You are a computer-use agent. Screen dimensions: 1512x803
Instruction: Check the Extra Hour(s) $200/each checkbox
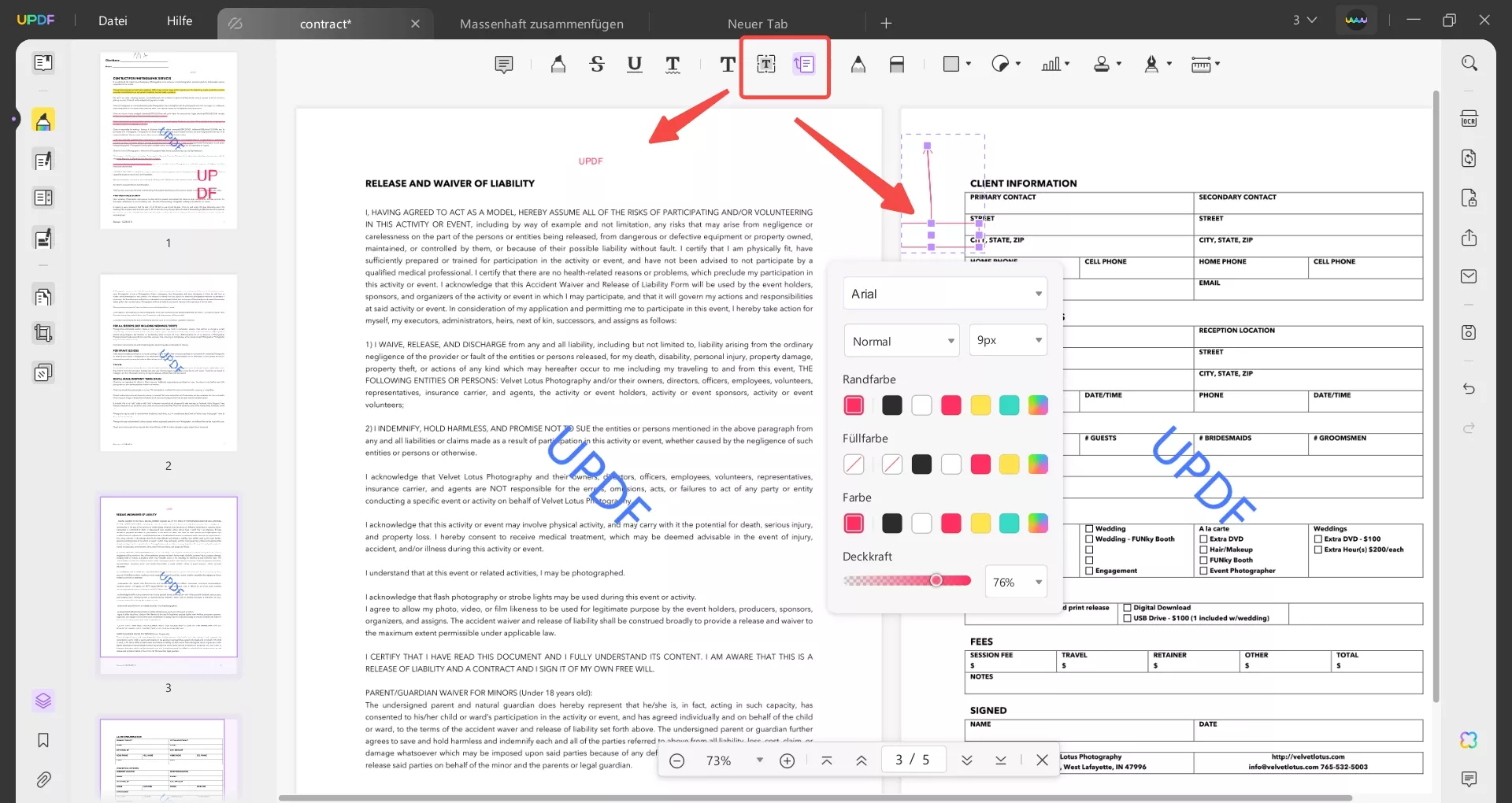point(1318,550)
